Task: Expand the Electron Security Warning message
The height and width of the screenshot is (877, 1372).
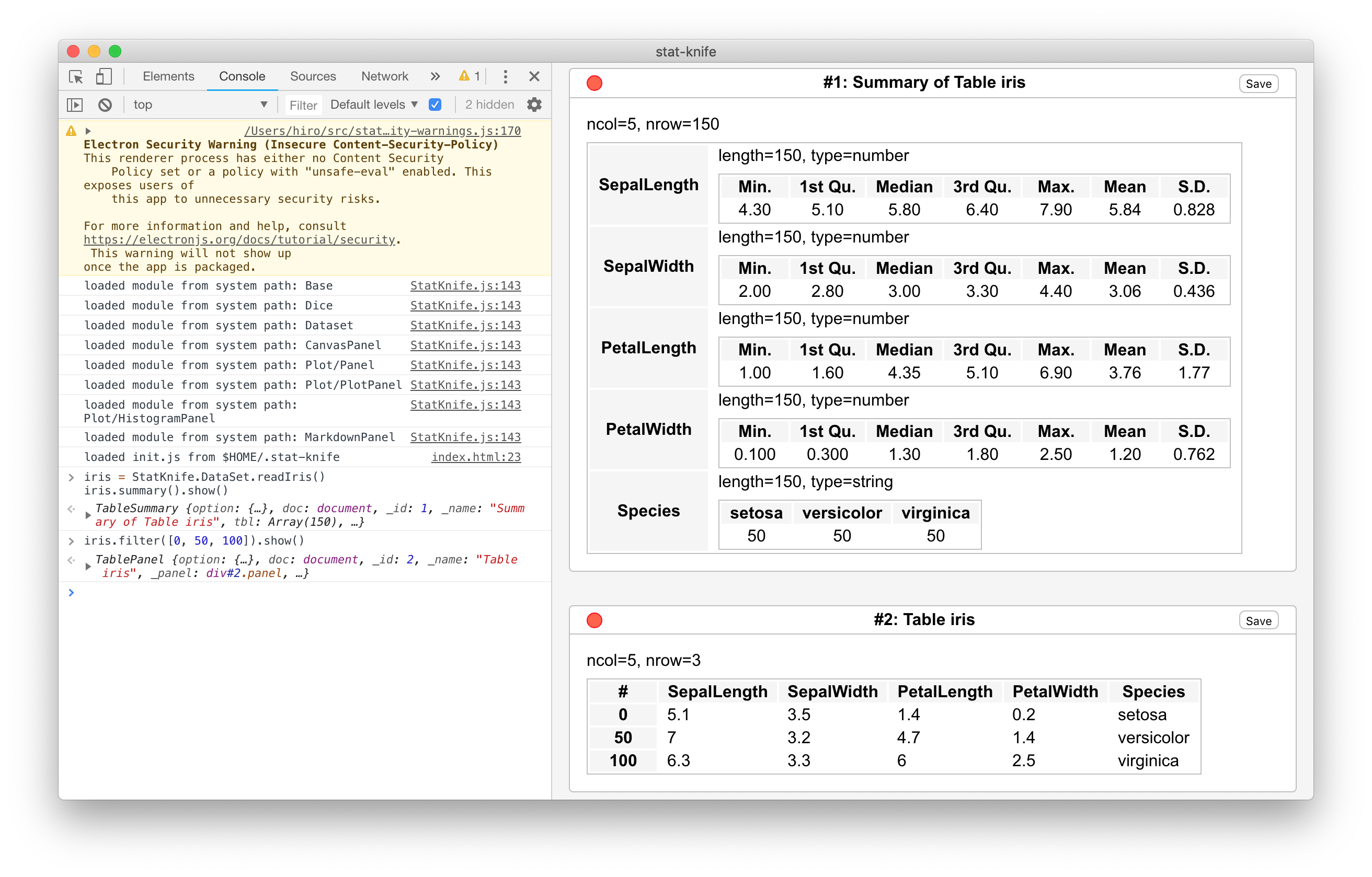Action: [x=88, y=131]
